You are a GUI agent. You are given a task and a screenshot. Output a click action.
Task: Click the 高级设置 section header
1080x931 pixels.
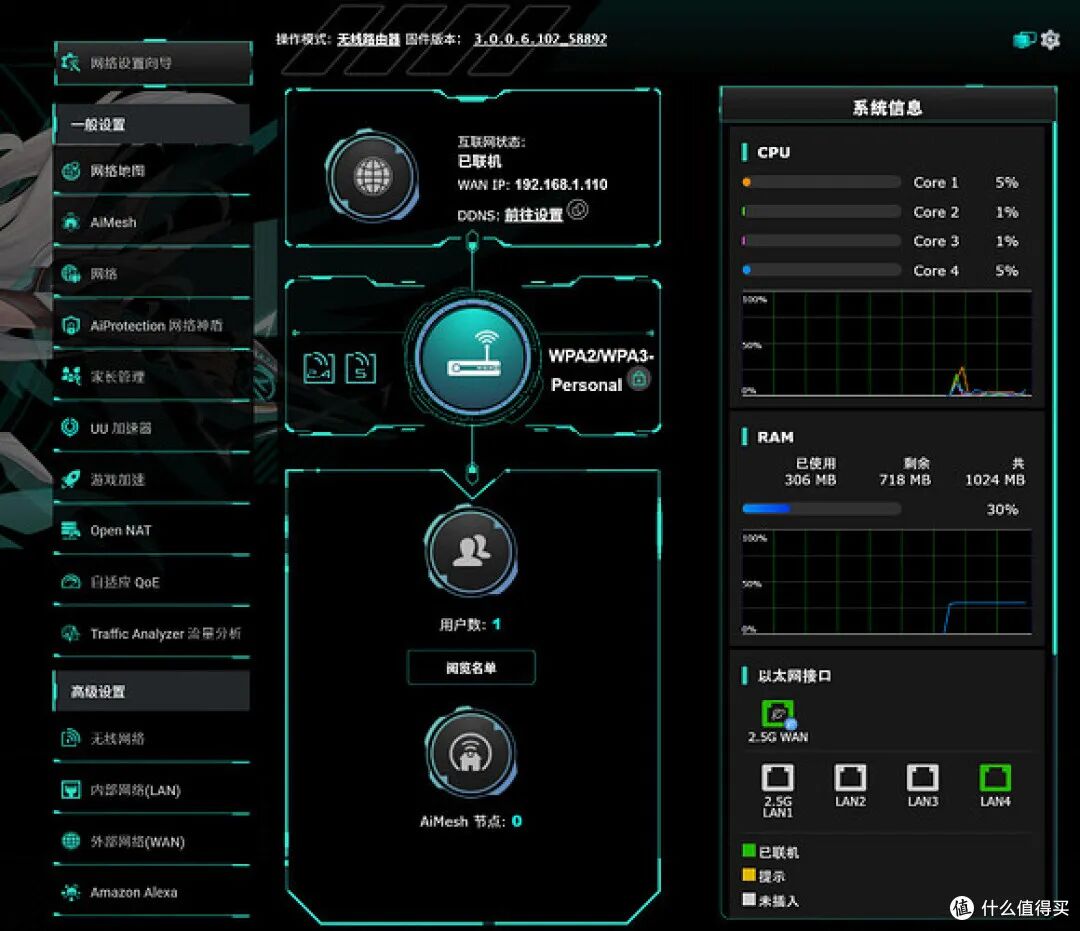point(152,691)
